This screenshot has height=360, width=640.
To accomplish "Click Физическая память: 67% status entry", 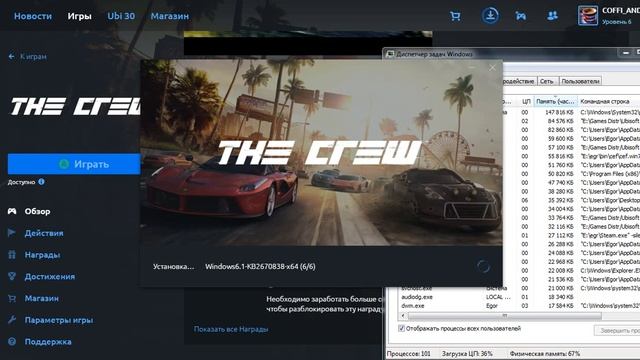I will [544, 353].
